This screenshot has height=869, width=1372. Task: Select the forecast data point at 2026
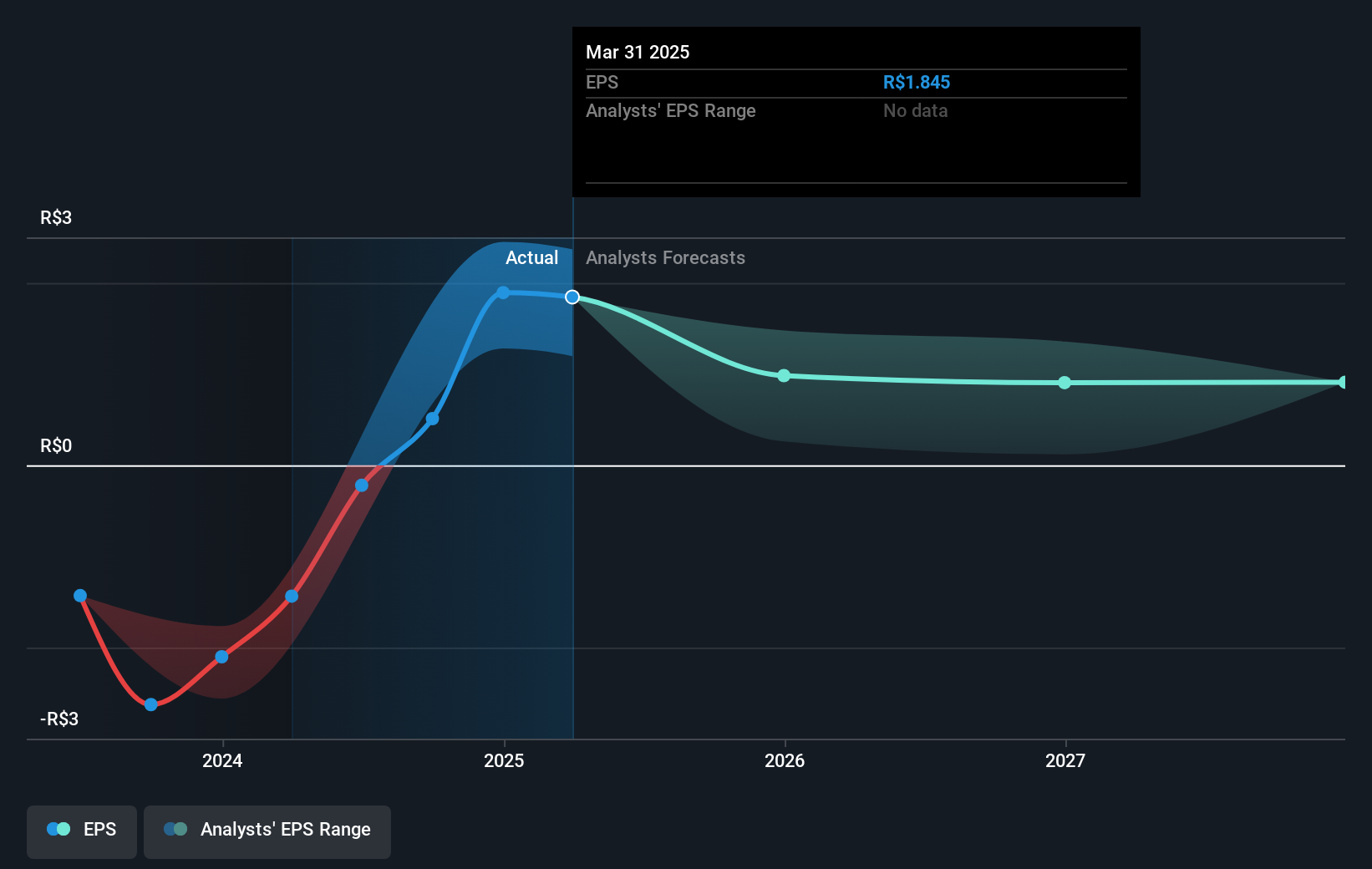[784, 376]
